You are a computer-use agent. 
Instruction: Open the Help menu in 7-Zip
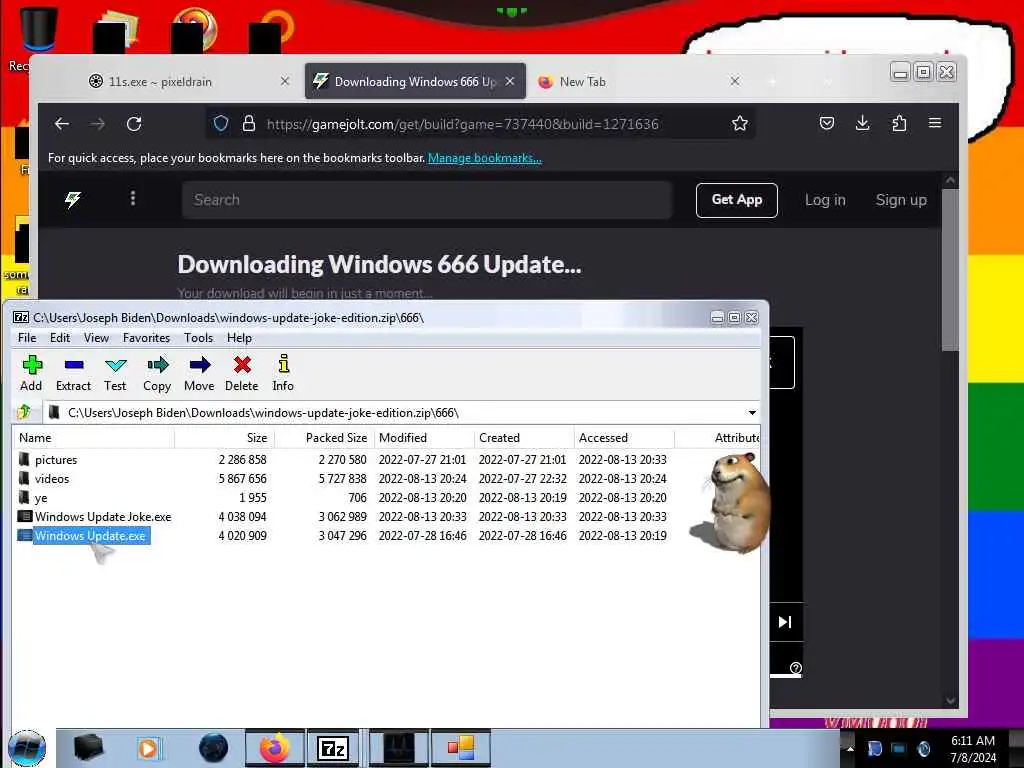point(239,338)
